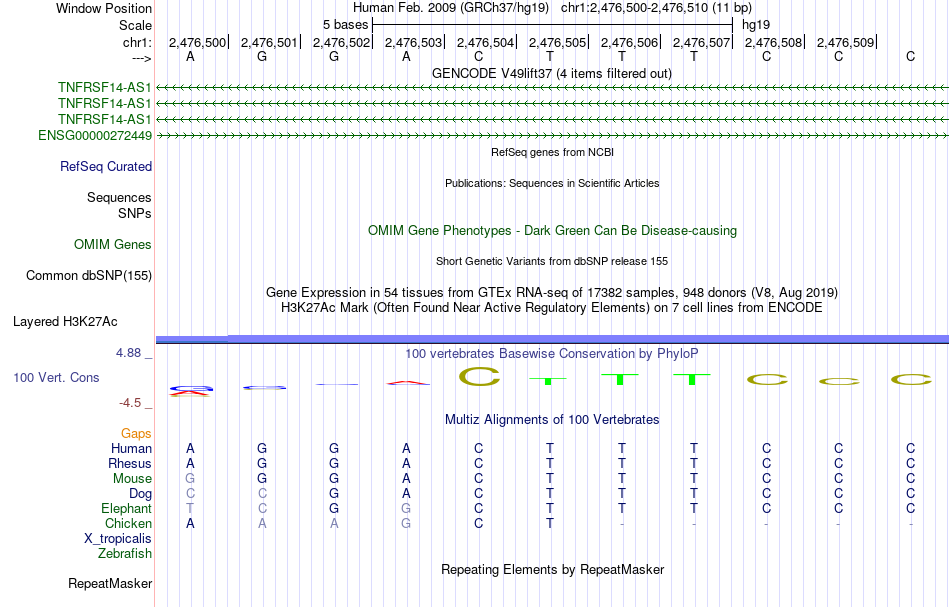Open Gene Expression in 54 tissues GTEx title
Screen dimensions: 950x607
tap(552, 293)
